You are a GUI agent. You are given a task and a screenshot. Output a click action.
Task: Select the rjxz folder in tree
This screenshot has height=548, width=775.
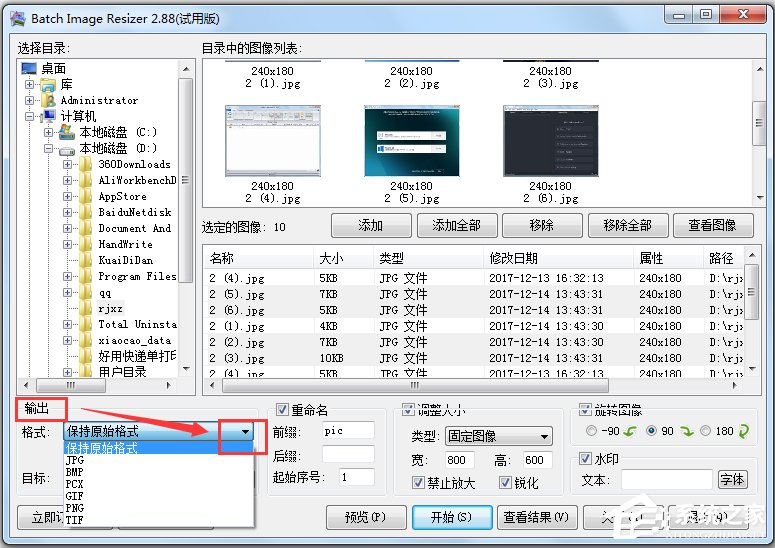click(x=110, y=308)
